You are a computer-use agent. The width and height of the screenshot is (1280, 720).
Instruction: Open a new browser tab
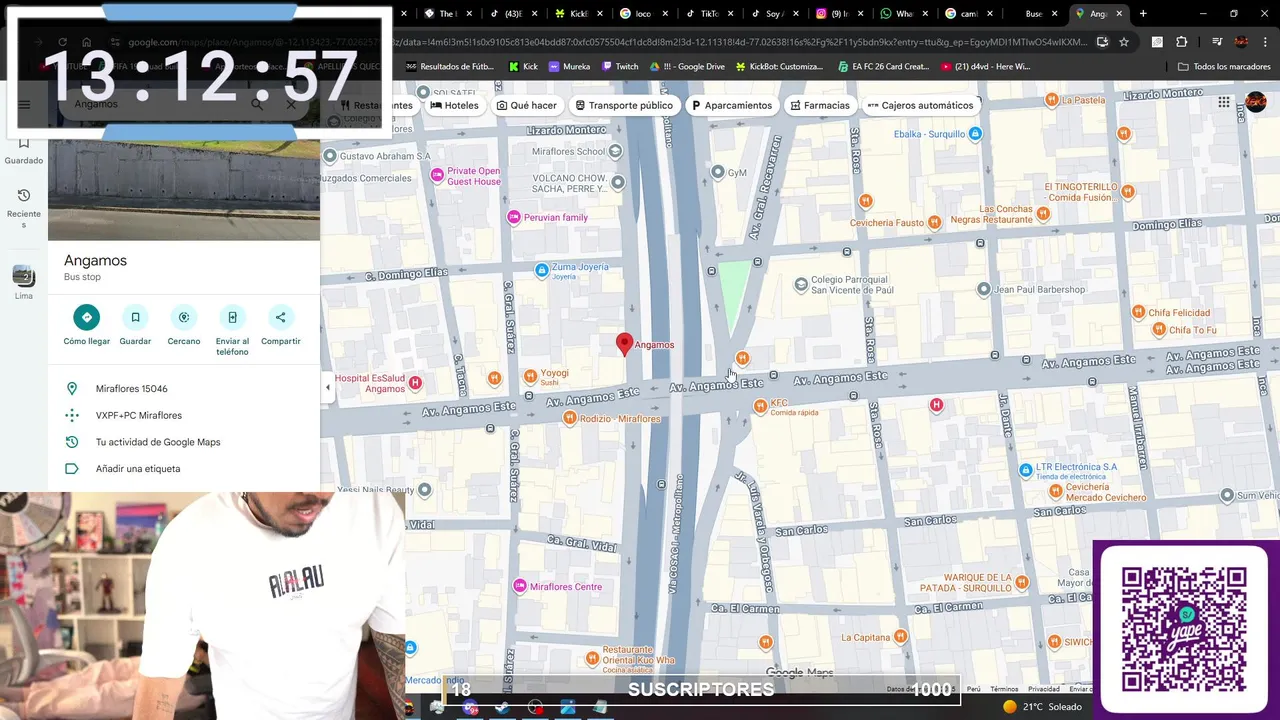[x=1143, y=14]
